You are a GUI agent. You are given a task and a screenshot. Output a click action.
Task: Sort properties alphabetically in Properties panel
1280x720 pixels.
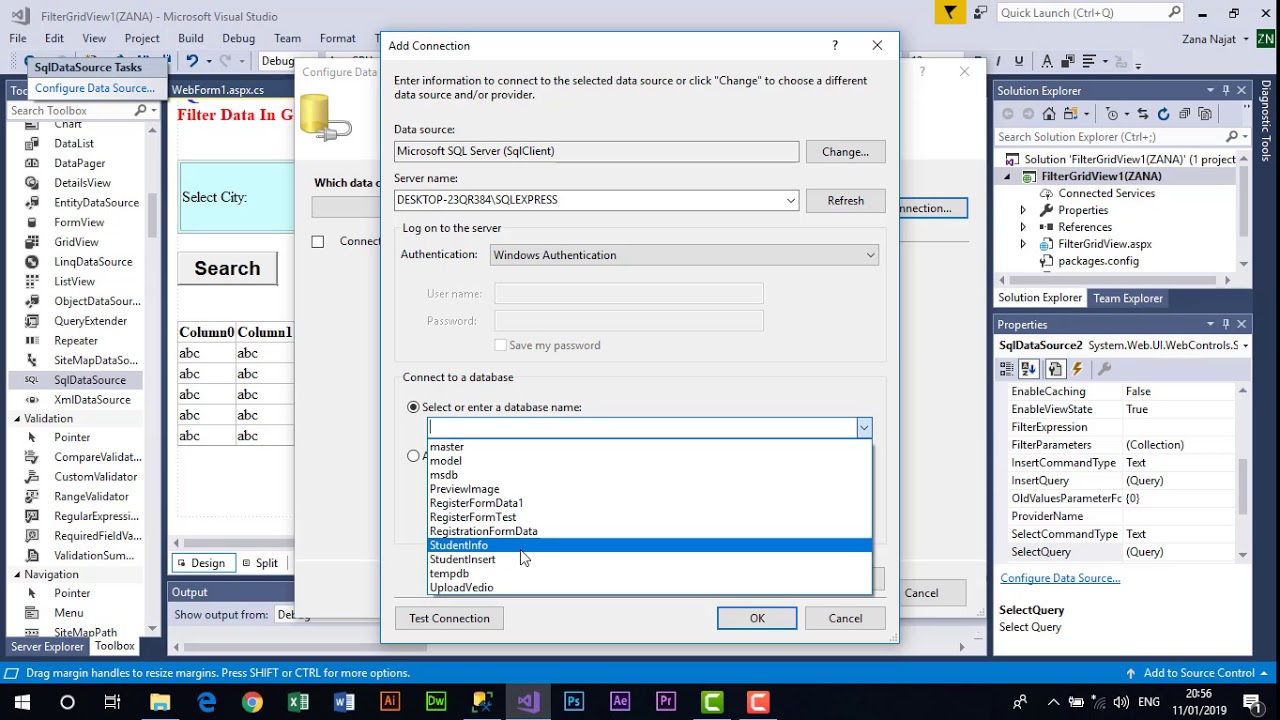click(1030, 369)
